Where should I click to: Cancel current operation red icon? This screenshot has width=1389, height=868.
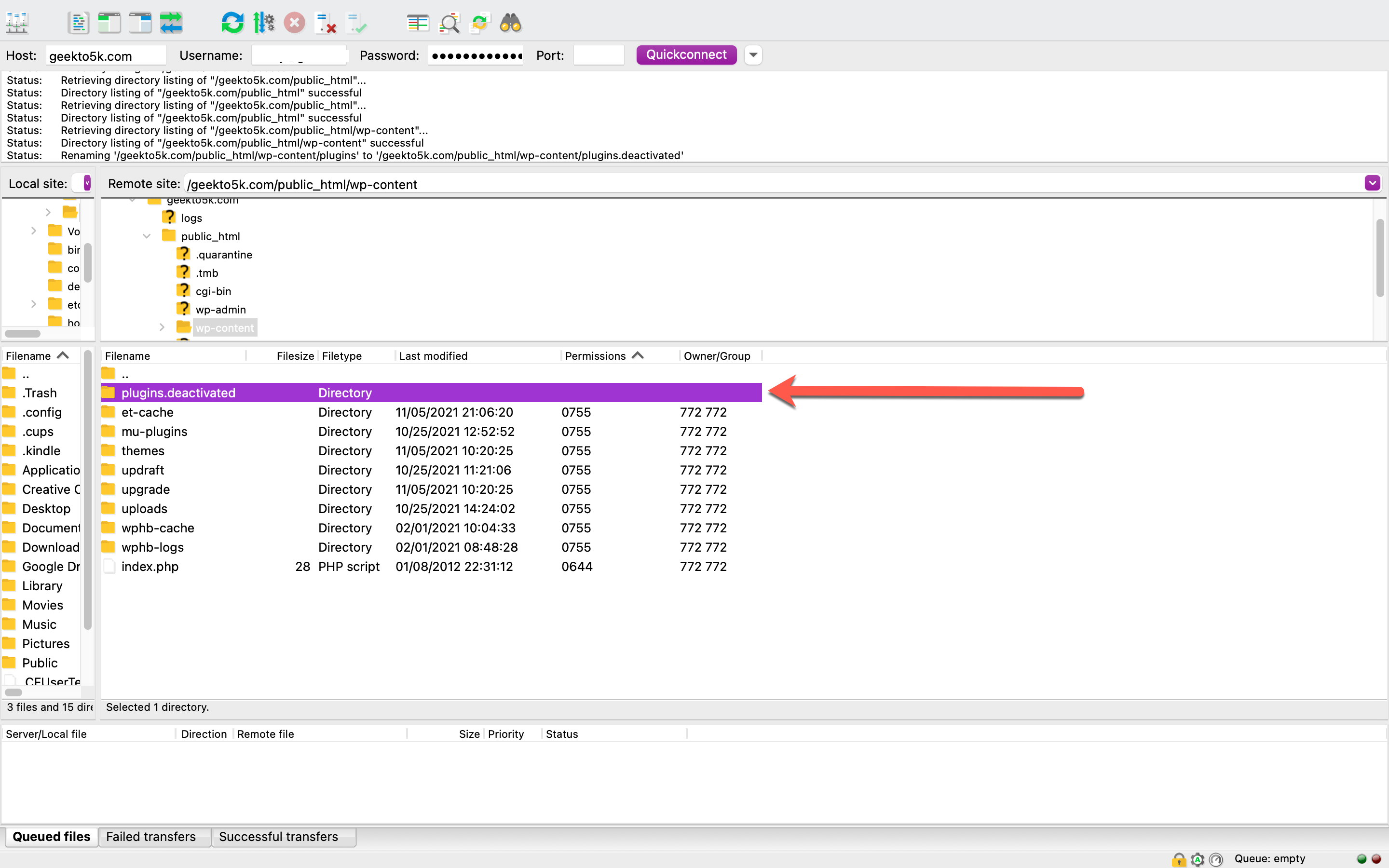(295, 23)
